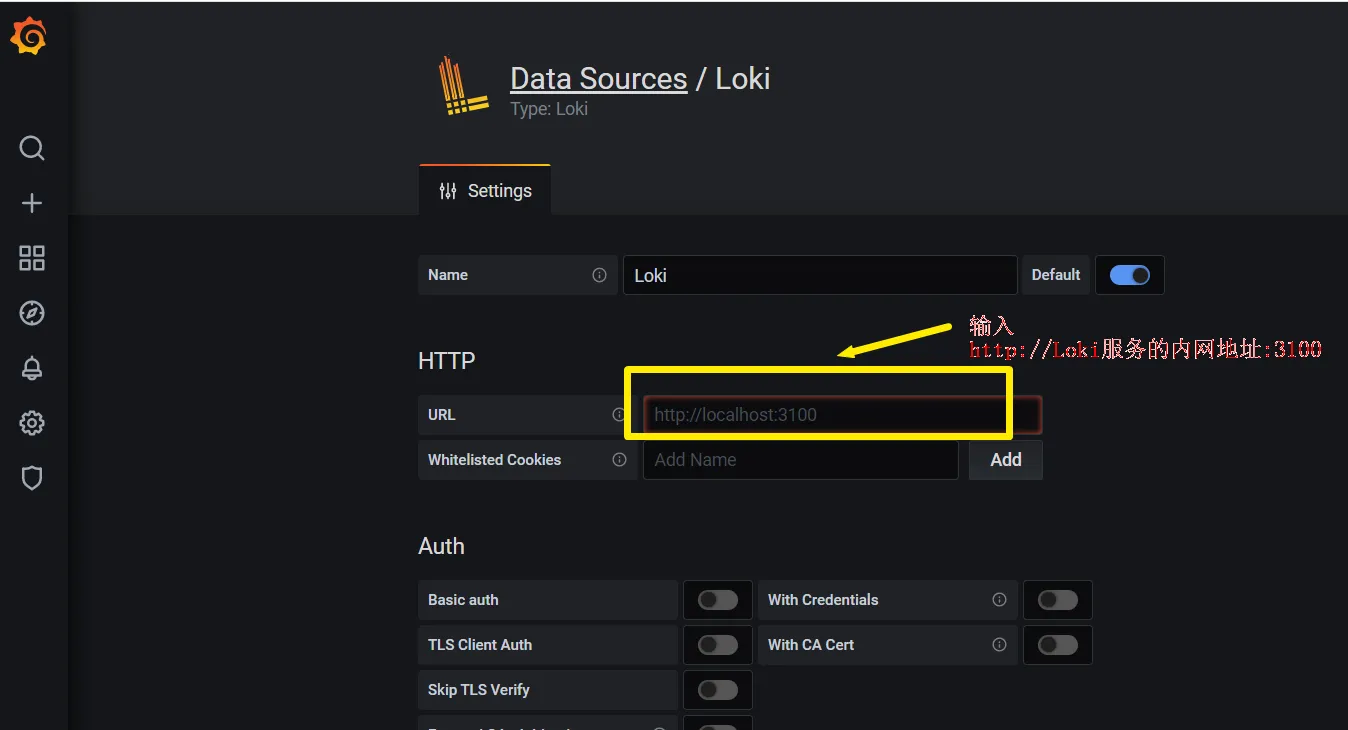Viewport: 1348px width, 730px height.
Task: Click the 'URL' label
Action: pyautogui.click(x=442, y=415)
